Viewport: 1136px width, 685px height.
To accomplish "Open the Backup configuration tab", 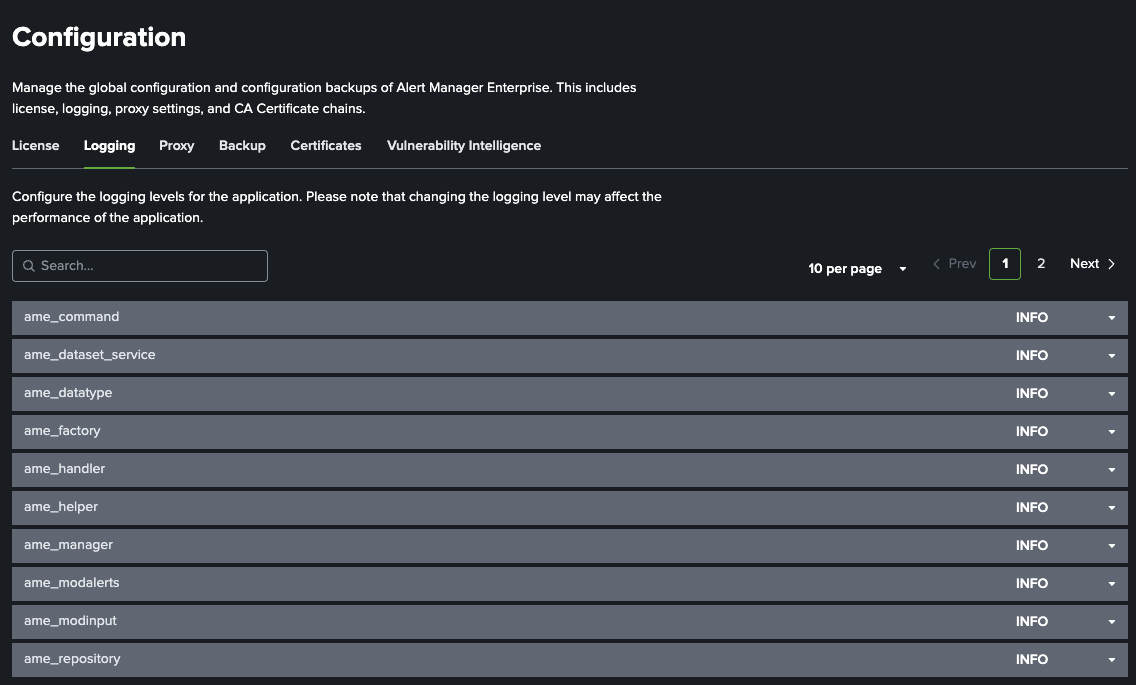I will [x=242, y=145].
